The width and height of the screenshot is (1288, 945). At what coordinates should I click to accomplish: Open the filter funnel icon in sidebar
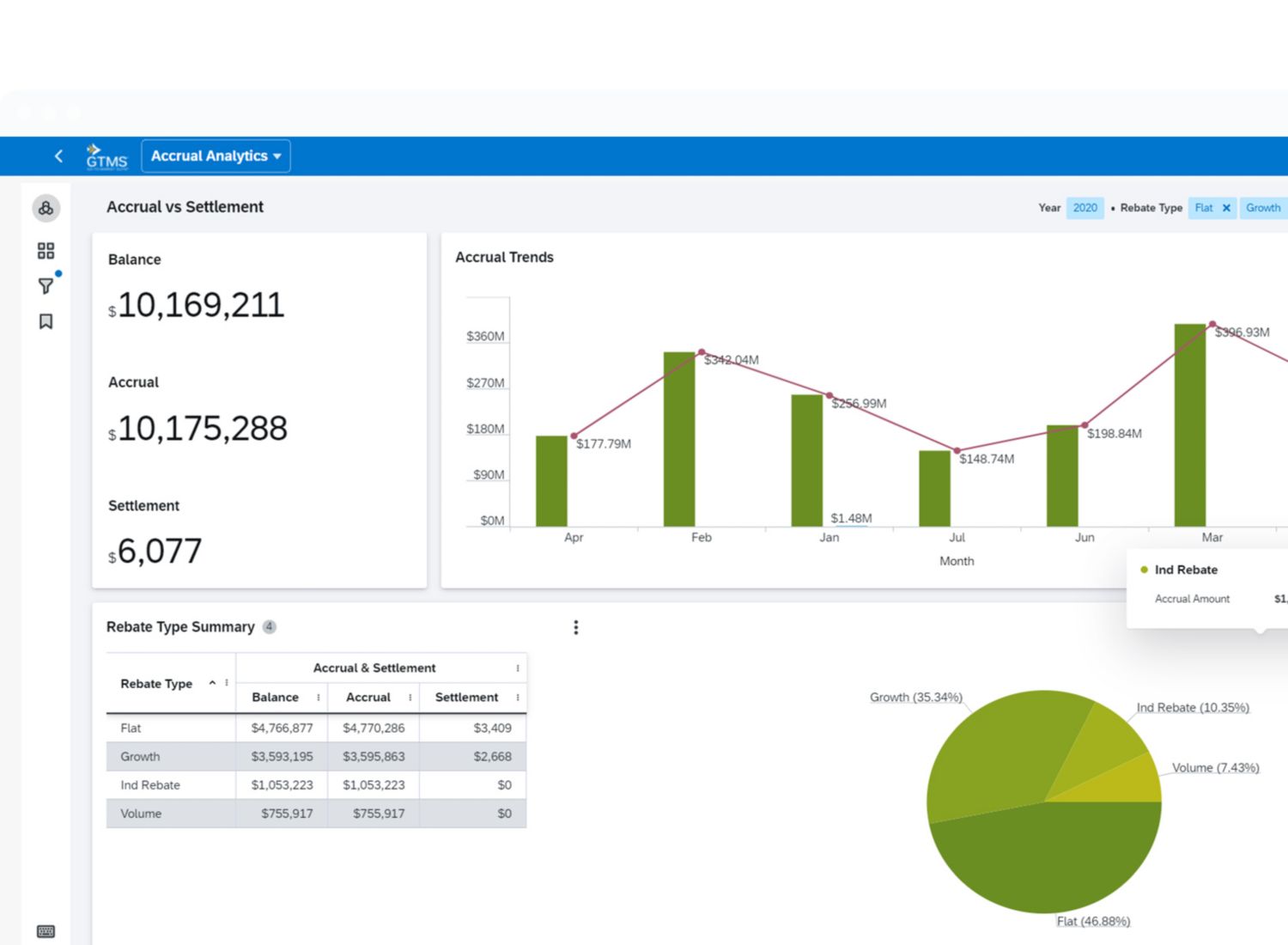(46, 286)
